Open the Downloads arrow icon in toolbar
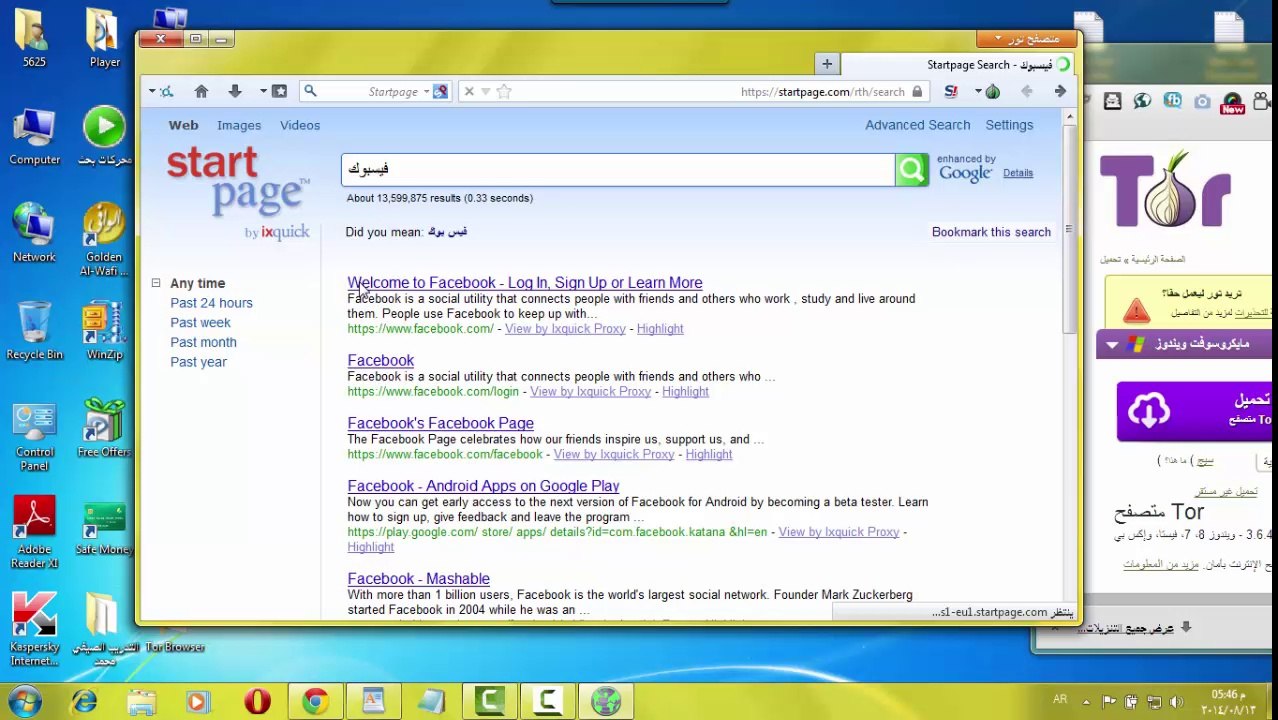This screenshot has width=1278, height=720. pyautogui.click(x=235, y=91)
